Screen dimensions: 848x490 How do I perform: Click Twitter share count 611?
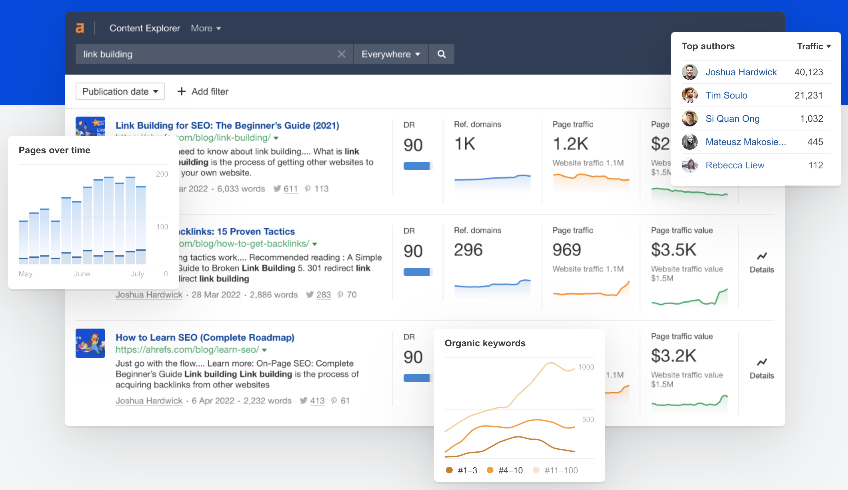click(x=290, y=189)
